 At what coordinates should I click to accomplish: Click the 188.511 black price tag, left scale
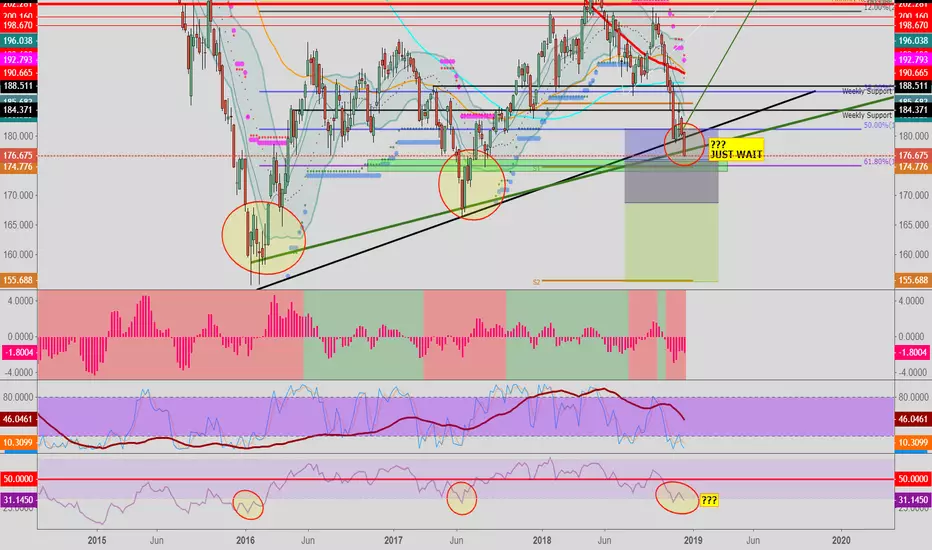pyautogui.click(x=18, y=86)
